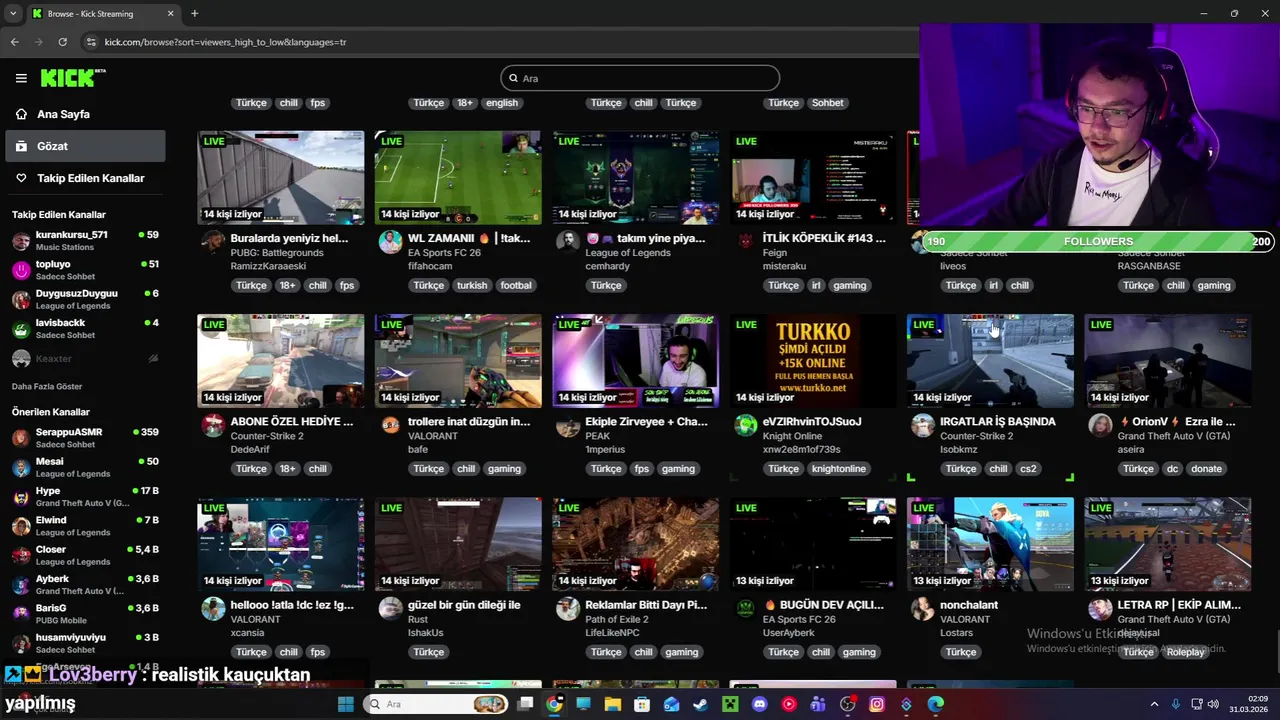Open Instagram from the taskbar
The width and height of the screenshot is (1280, 720).
click(x=877, y=704)
